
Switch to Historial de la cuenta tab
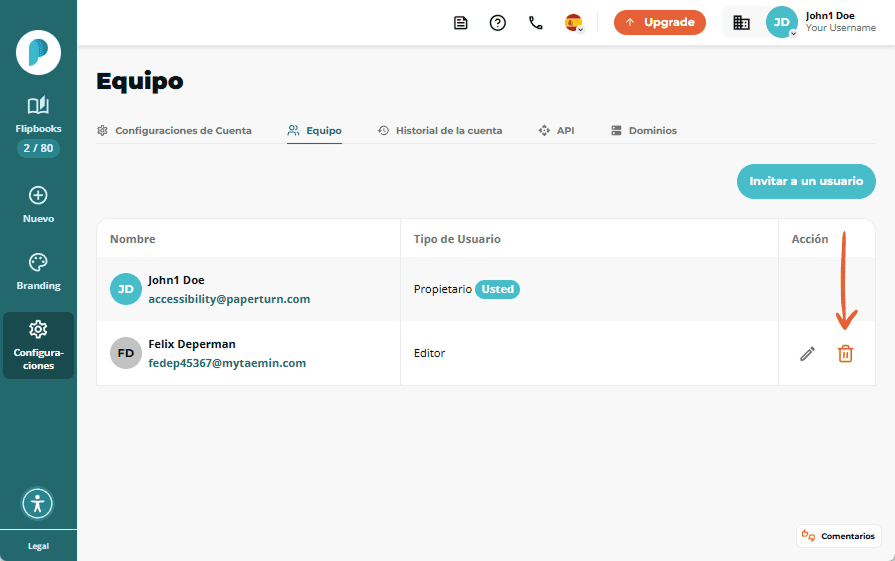[x=440, y=131]
